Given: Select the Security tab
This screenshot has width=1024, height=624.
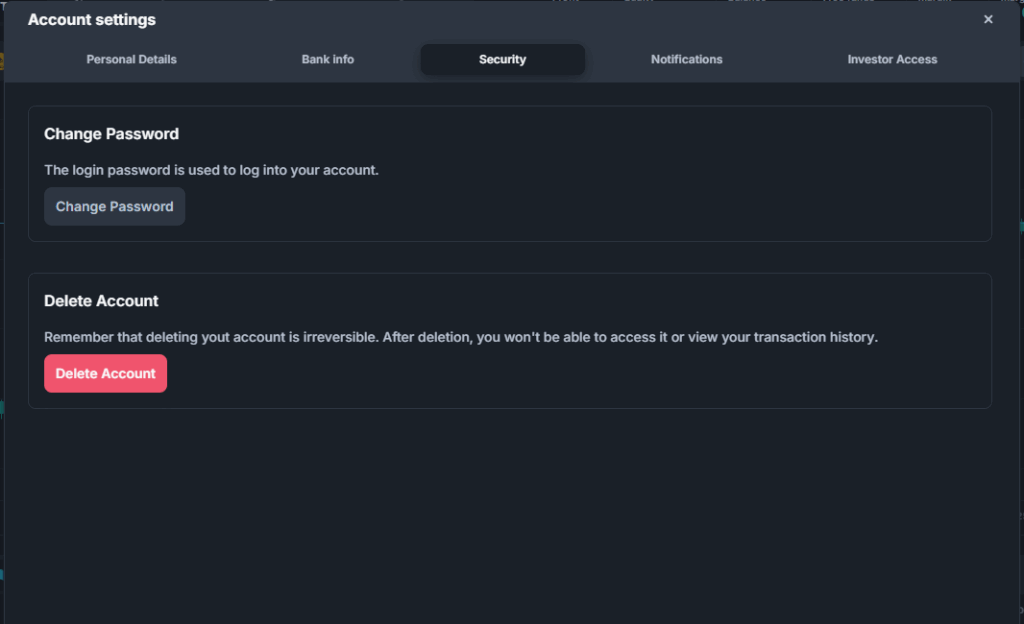Looking at the screenshot, I should (502, 60).
